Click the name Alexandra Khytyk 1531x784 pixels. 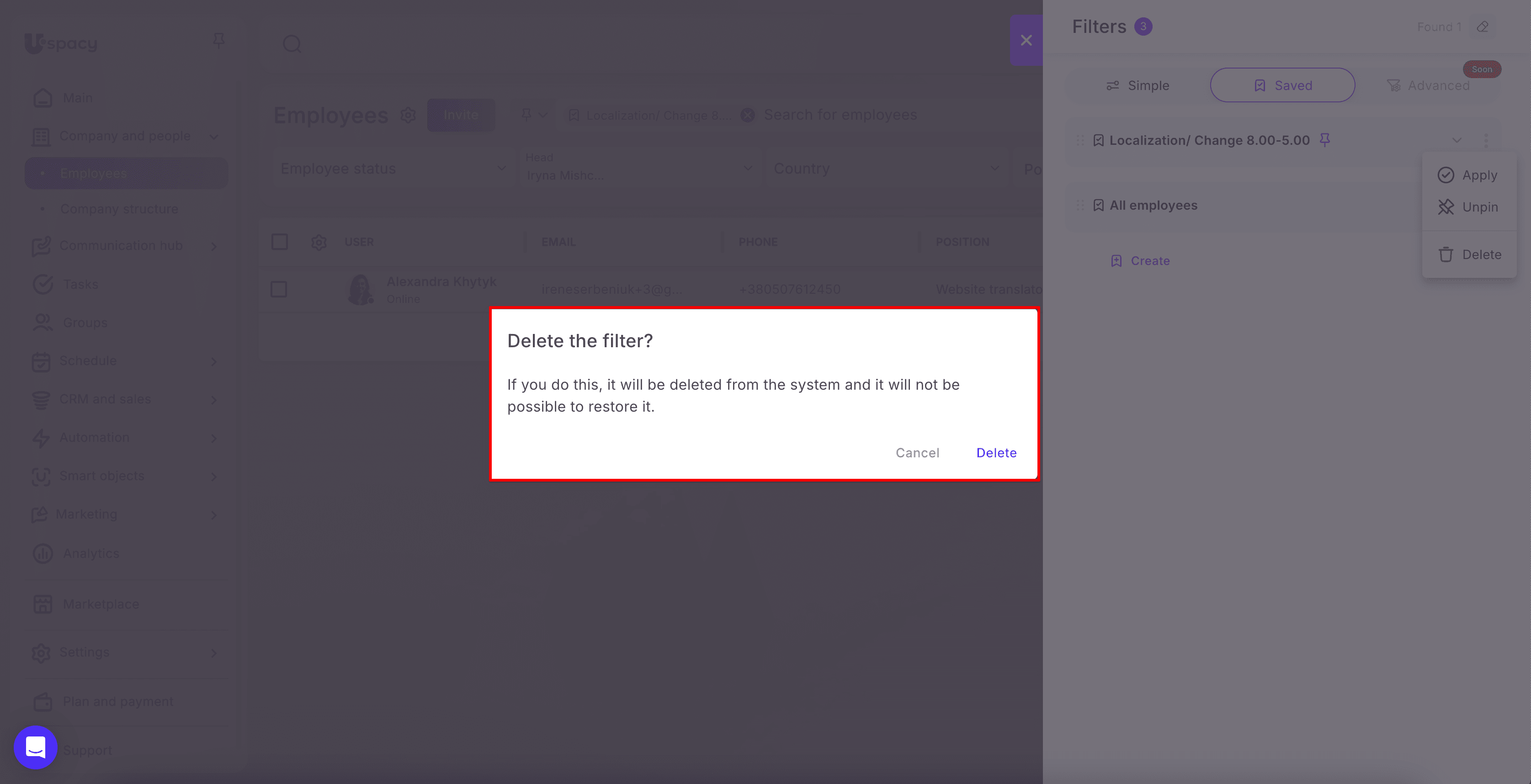(441, 281)
